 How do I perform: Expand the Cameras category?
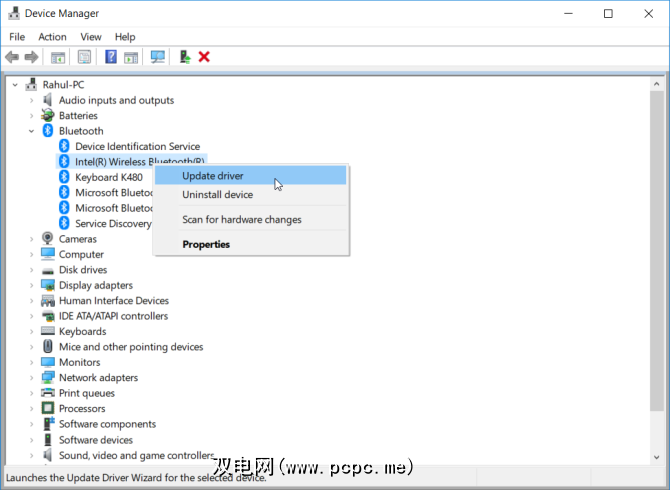(x=31, y=239)
